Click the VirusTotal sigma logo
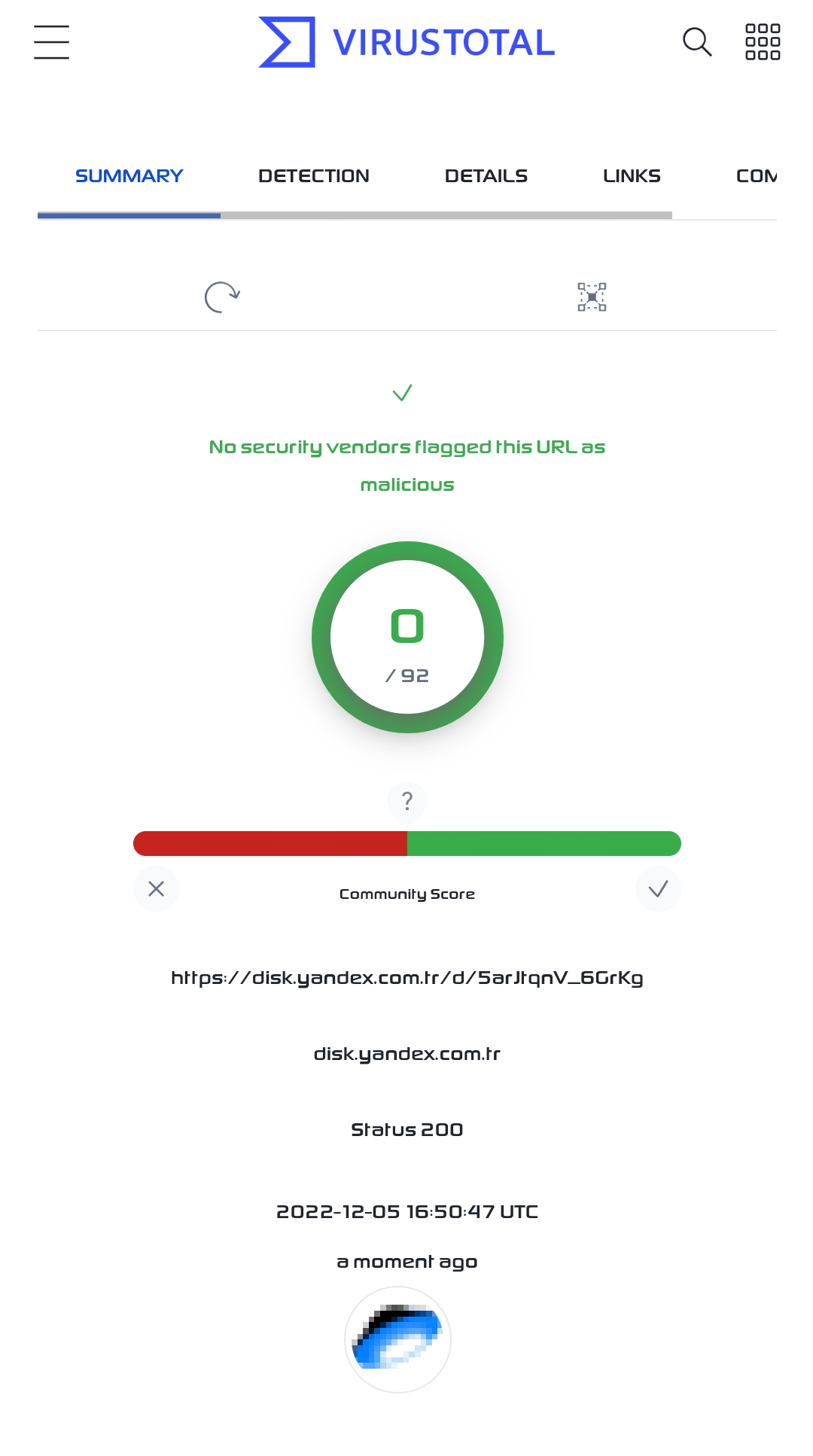The height and width of the screenshot is (1456, 813). tap(287, 42)
